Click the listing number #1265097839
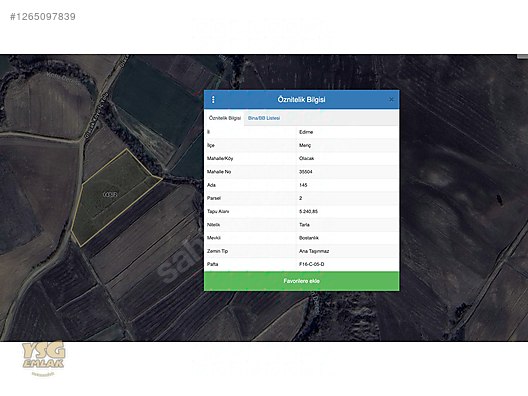 43,17
